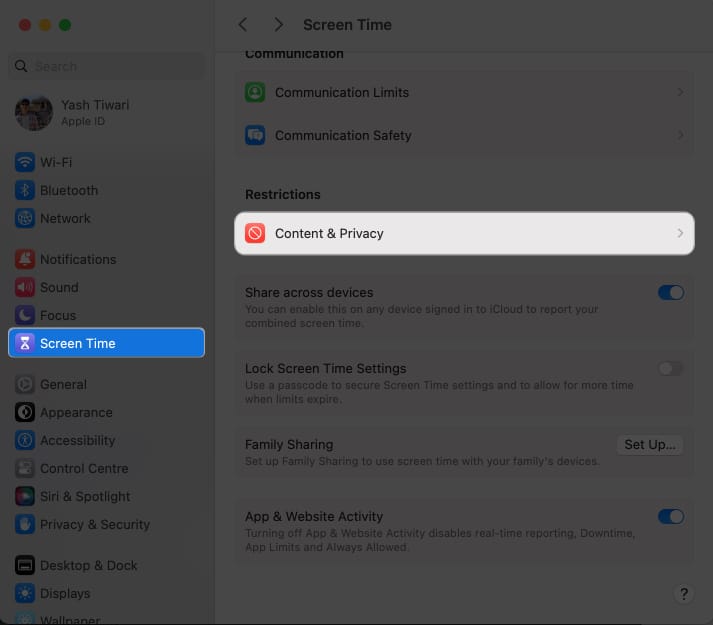Viewport: 713px width, 625px height.
Task: Open Bluetooth settings pane
Action: [106, 190]
